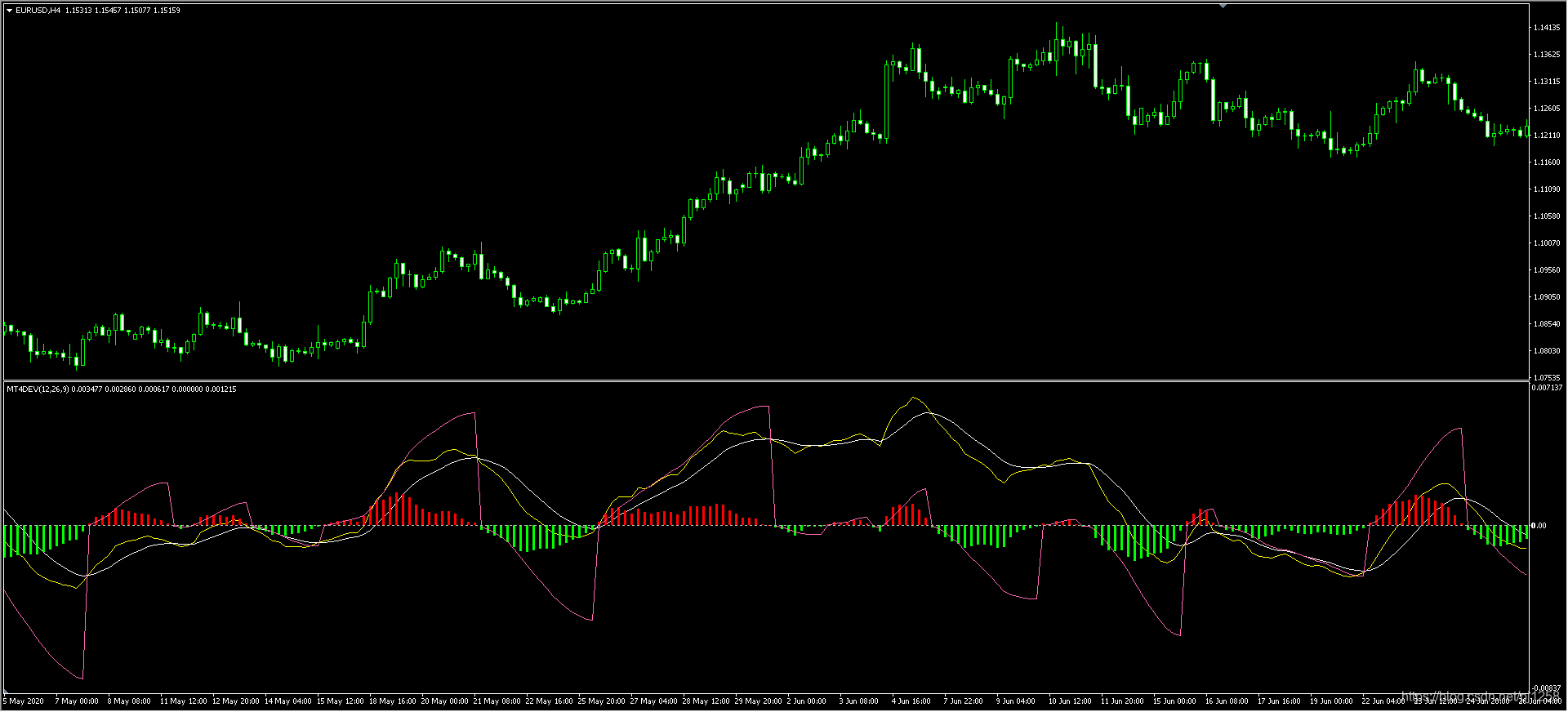Click the 1.13115 price label

[1547, 82]
